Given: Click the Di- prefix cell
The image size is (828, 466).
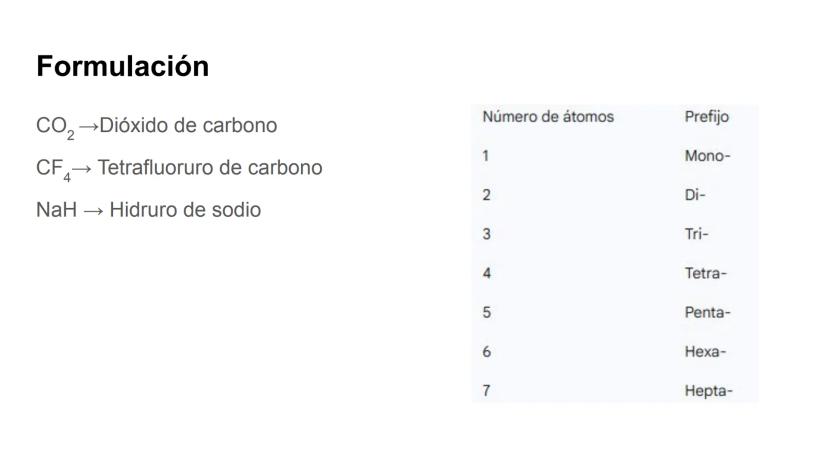Looking at the screenshot, I should tap(695, 195).
